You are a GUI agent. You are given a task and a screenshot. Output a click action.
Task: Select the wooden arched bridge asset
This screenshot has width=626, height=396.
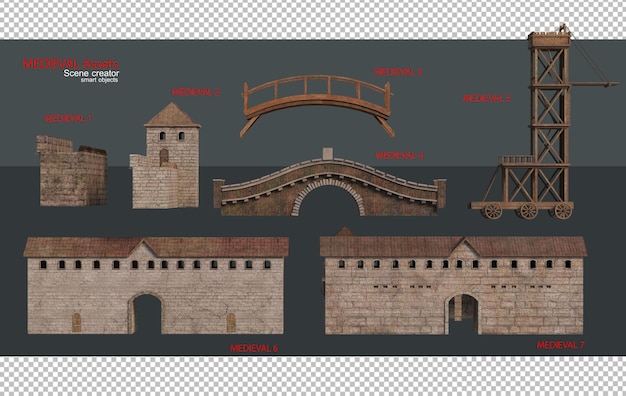[x=317, y=106]
